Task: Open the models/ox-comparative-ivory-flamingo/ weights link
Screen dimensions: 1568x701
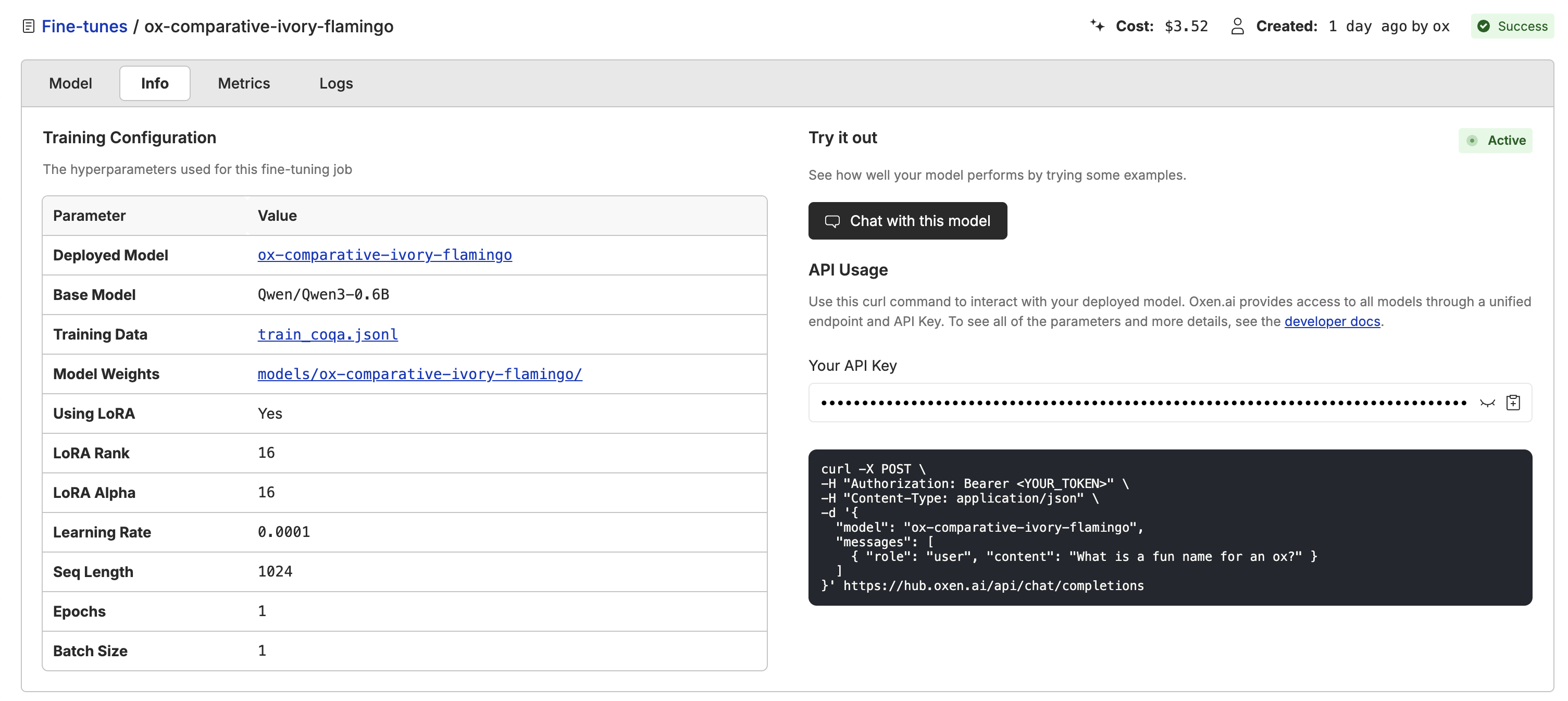Action: pyautogui.click(x=419, y=373)
